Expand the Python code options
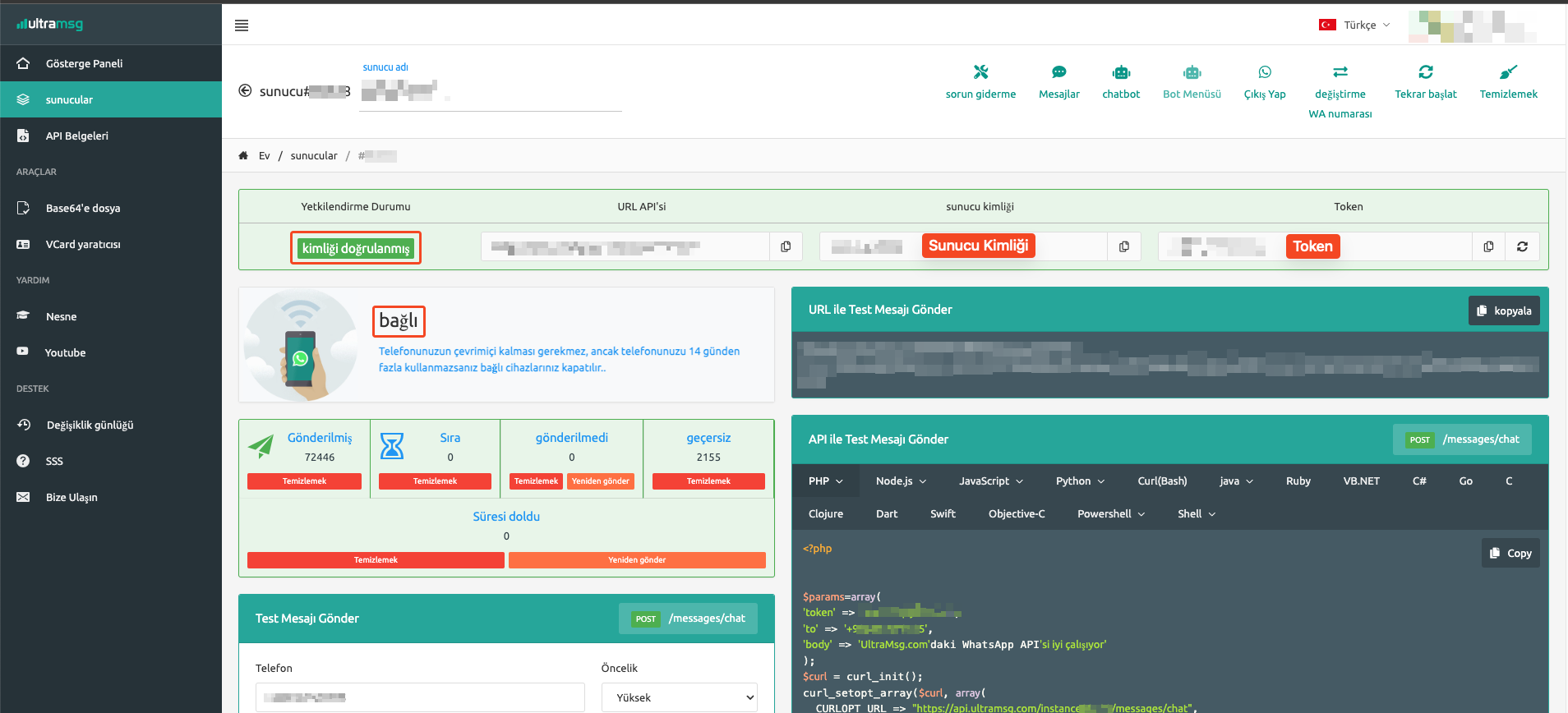This screenshot has width=1568, height=713. point(1080,481)
